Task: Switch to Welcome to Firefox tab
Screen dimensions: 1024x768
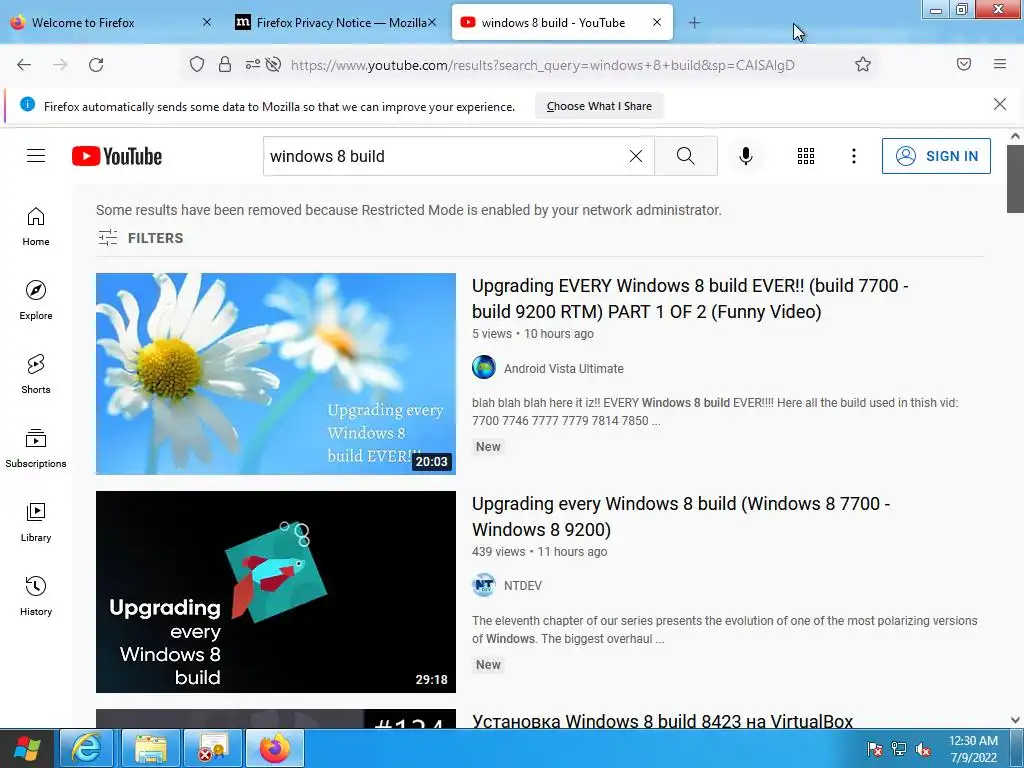Action: tap(111, 23)
